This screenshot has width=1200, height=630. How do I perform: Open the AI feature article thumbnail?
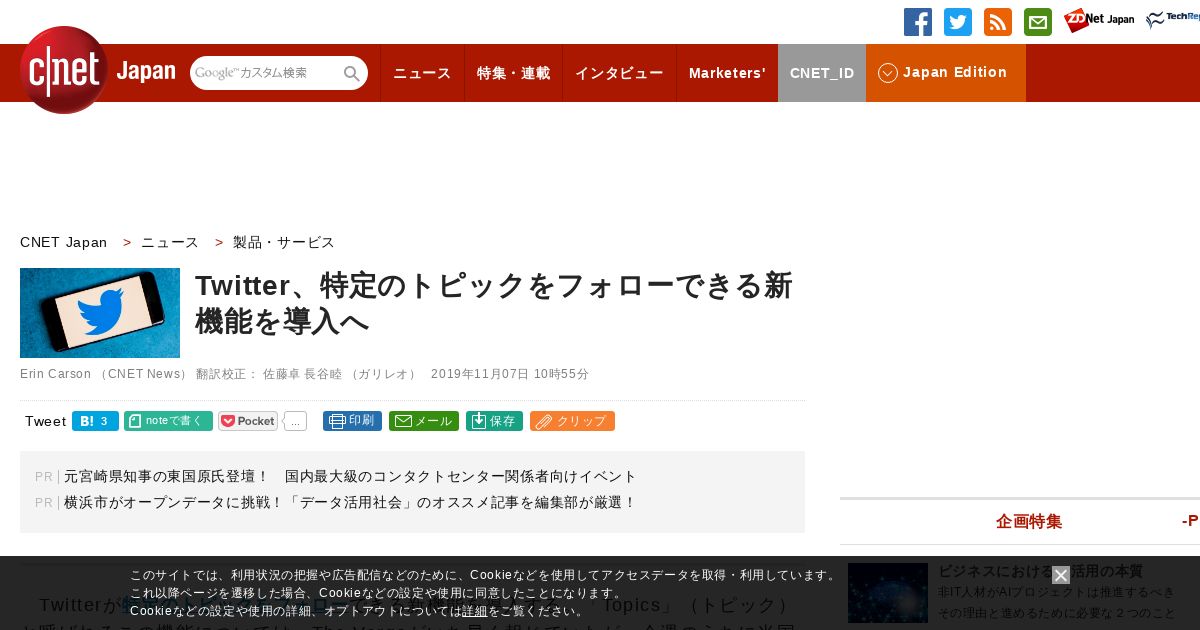tap(888, 592)
